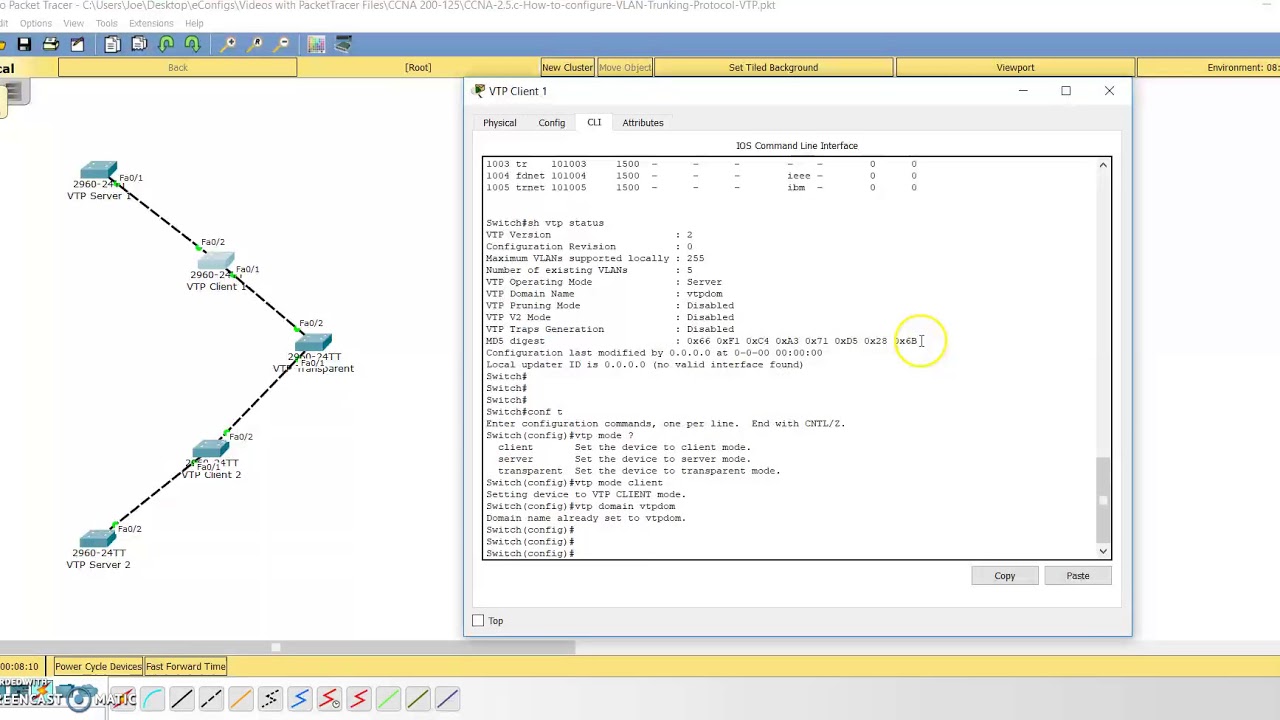Pick the Fiber cable connection tool
The height and width of the screenshot is (720, 1280).
click(x=240, y=698)
